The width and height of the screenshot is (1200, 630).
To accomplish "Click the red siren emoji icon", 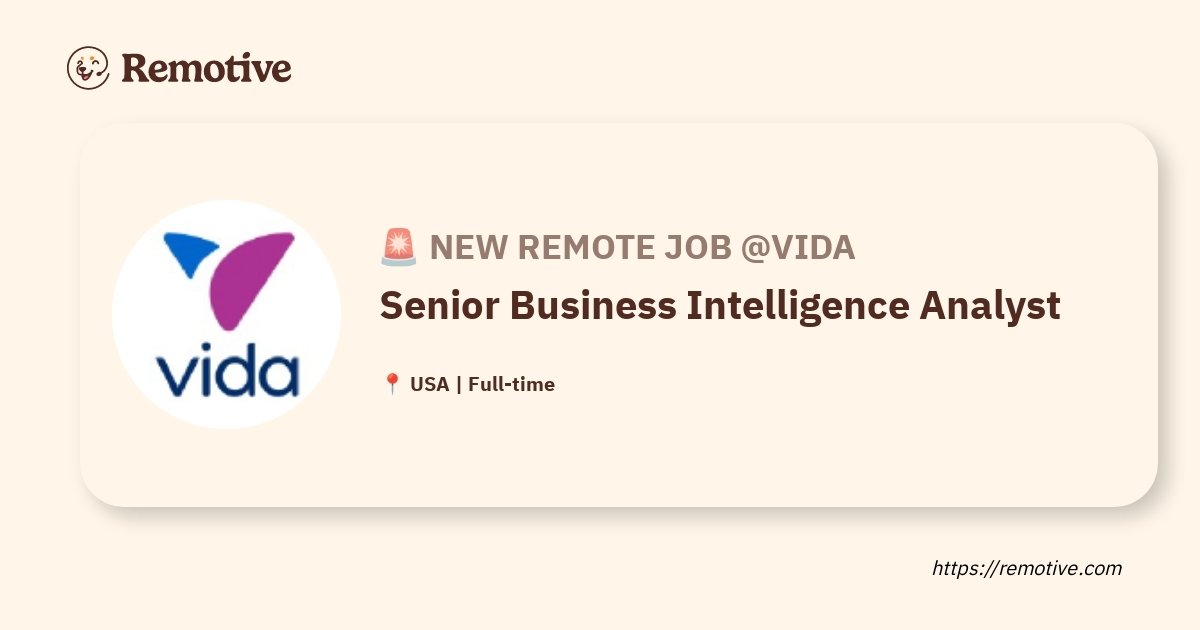I will (x=398, y=247).
